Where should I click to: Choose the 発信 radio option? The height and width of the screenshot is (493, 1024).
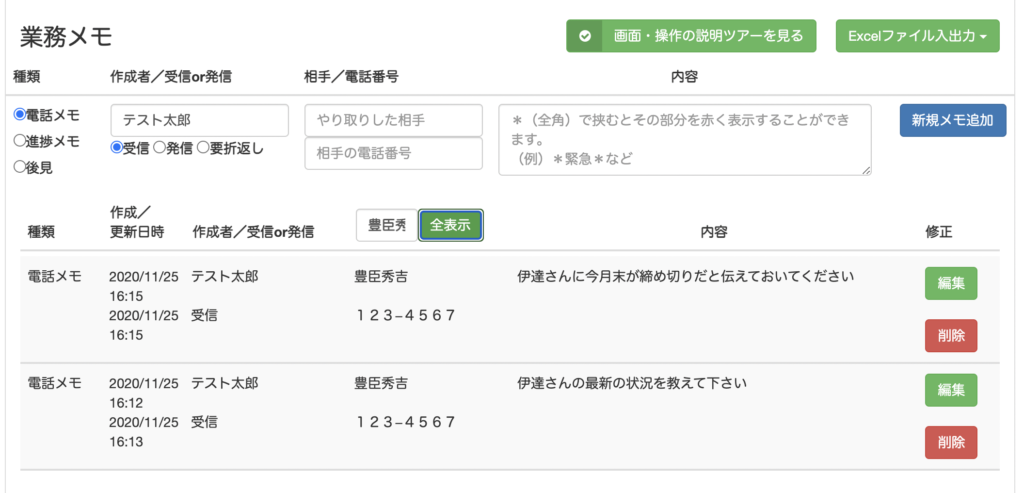coord(159,148)
